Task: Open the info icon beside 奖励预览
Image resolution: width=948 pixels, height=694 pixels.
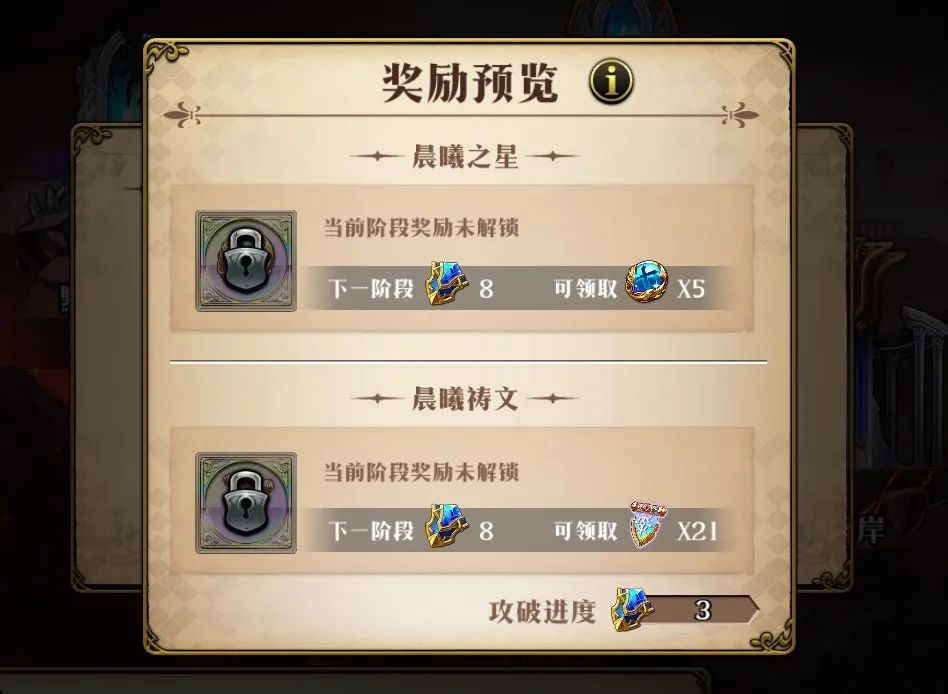Action: point(611,81)
